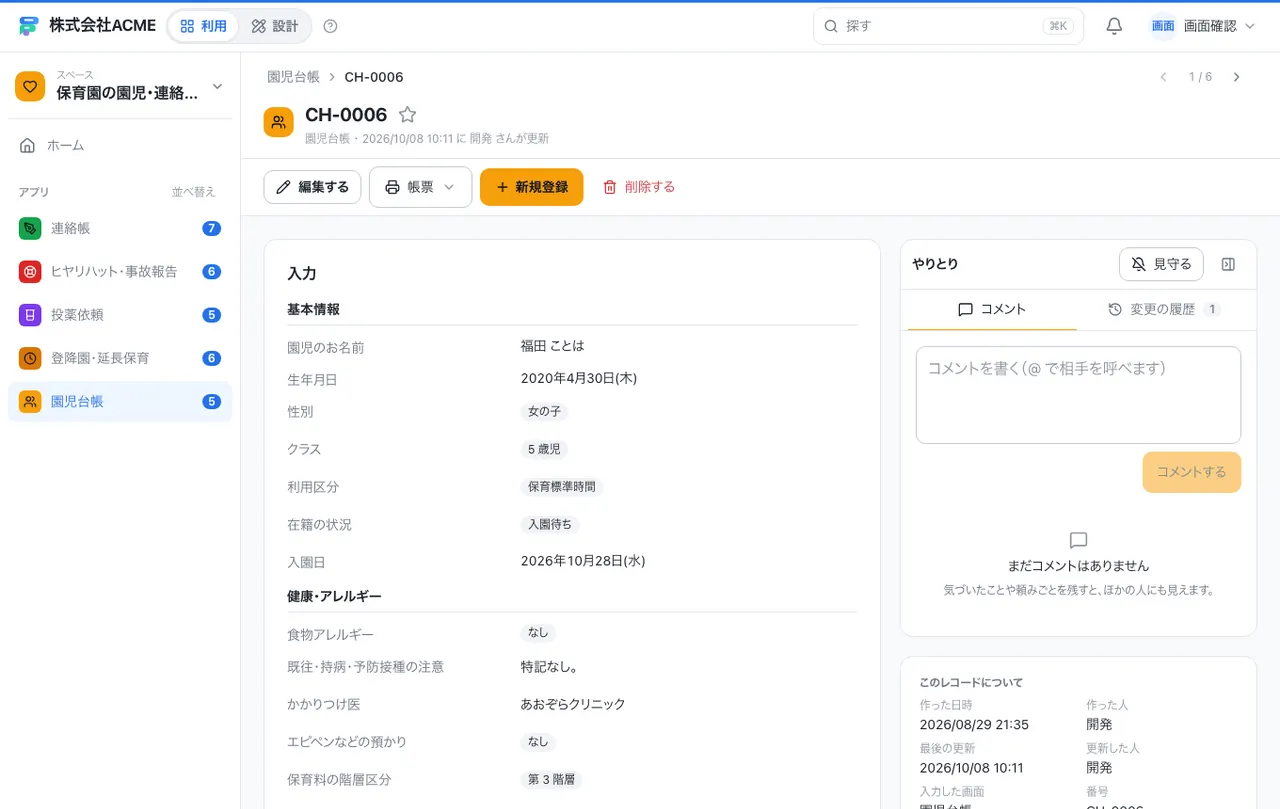Click the 株式会社ACME logo icon
The width and height of the screenshot is (1280, 809).
29,26
